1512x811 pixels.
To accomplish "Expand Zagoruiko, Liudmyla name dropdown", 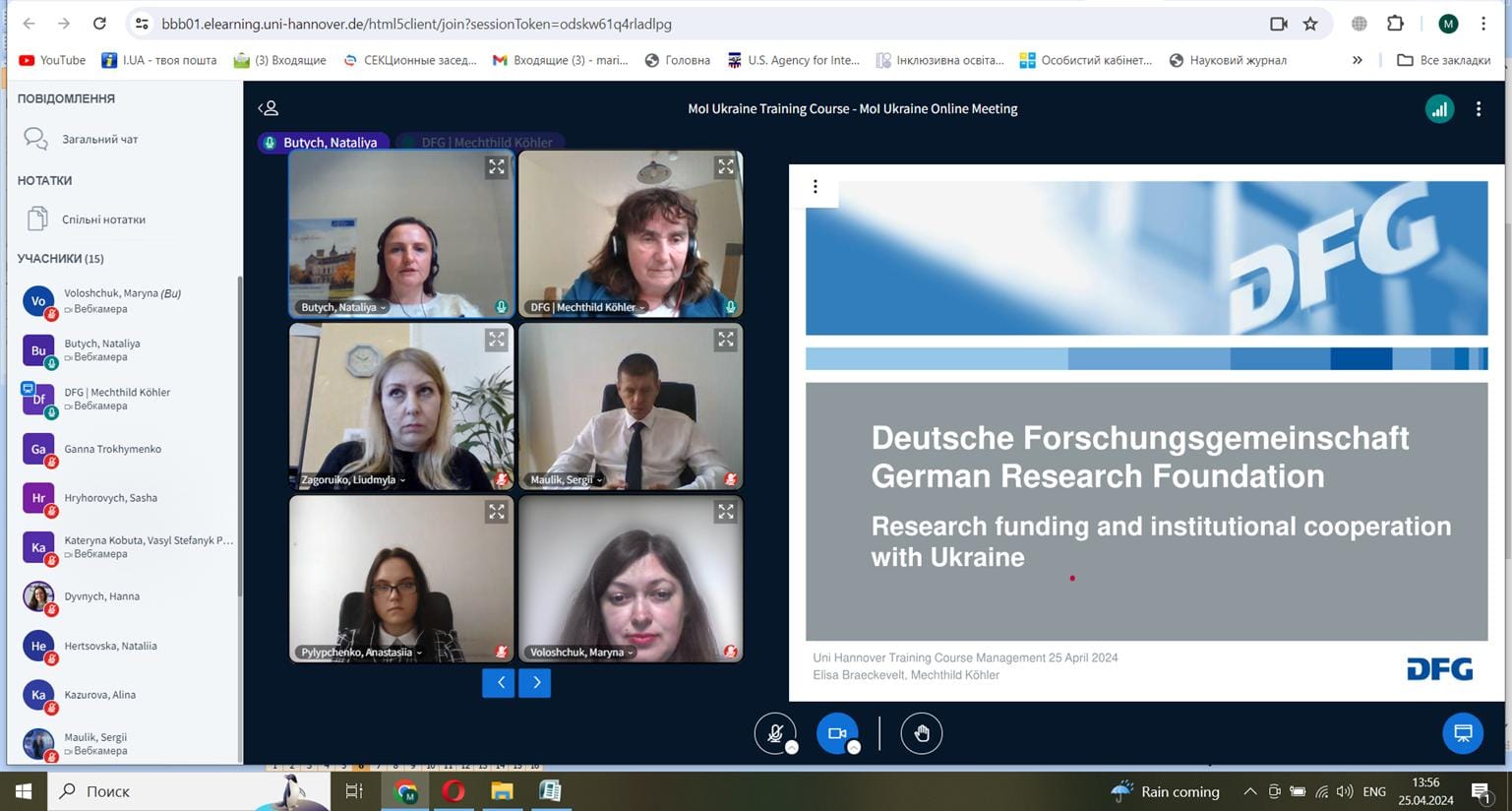I will 353,480.
